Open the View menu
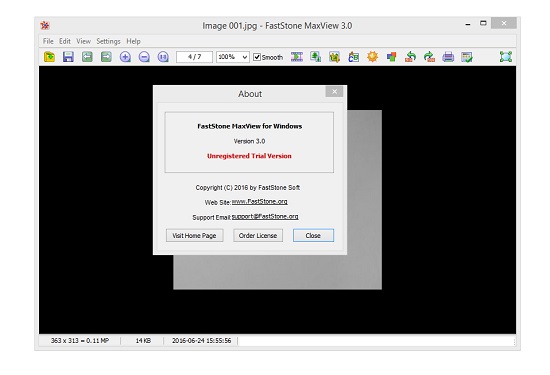Screen dimensions: 550x375 pyautogui.click(x=83, y=41)
